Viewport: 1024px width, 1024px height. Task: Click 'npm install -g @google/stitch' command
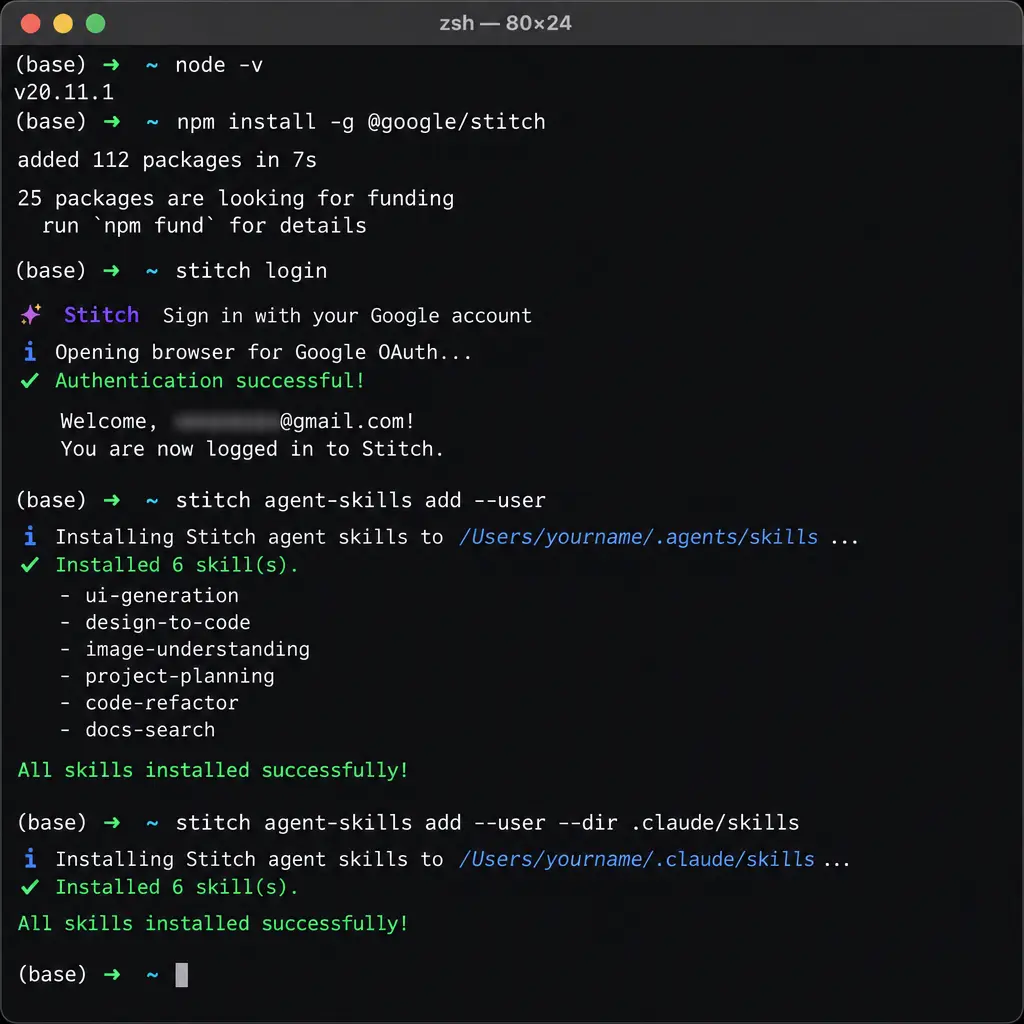coord(361,121)
